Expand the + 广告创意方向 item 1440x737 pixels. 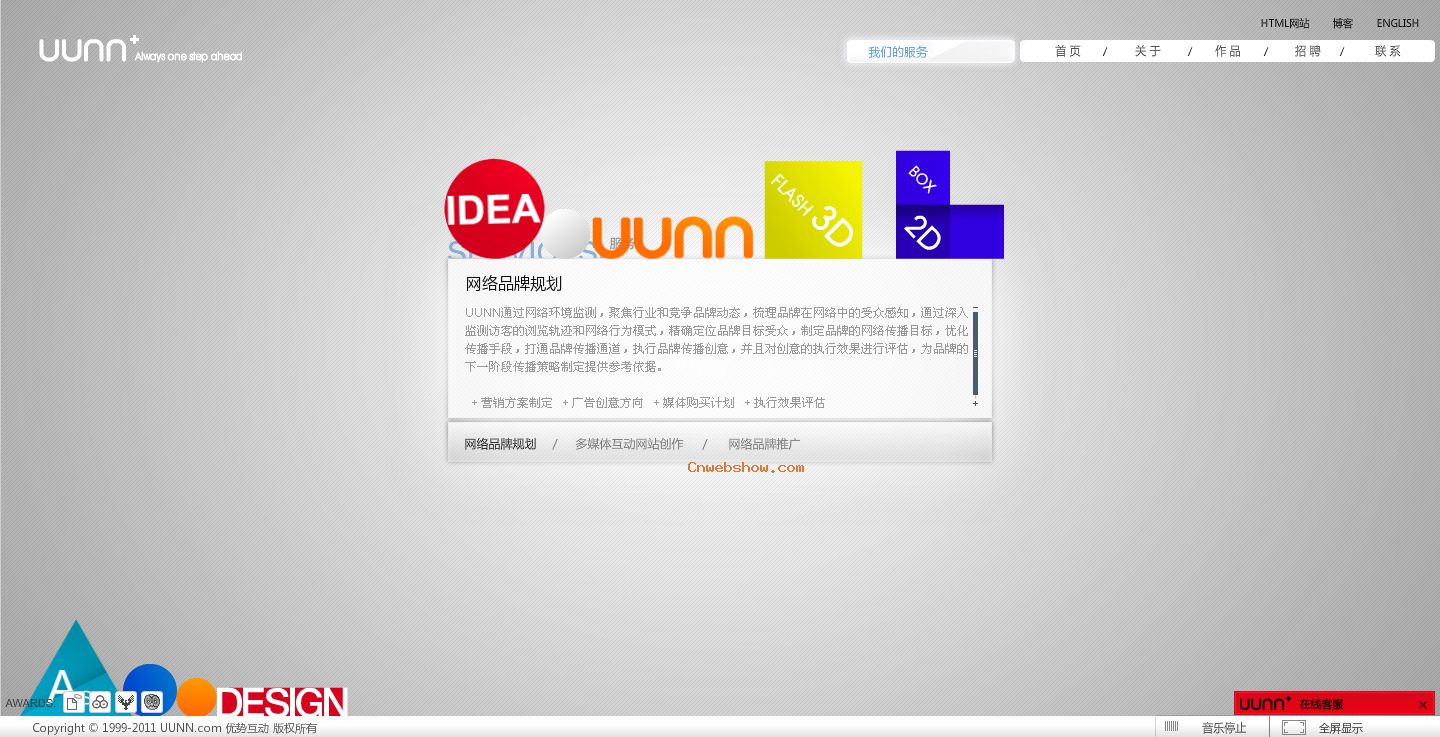(x=603, y=402)
